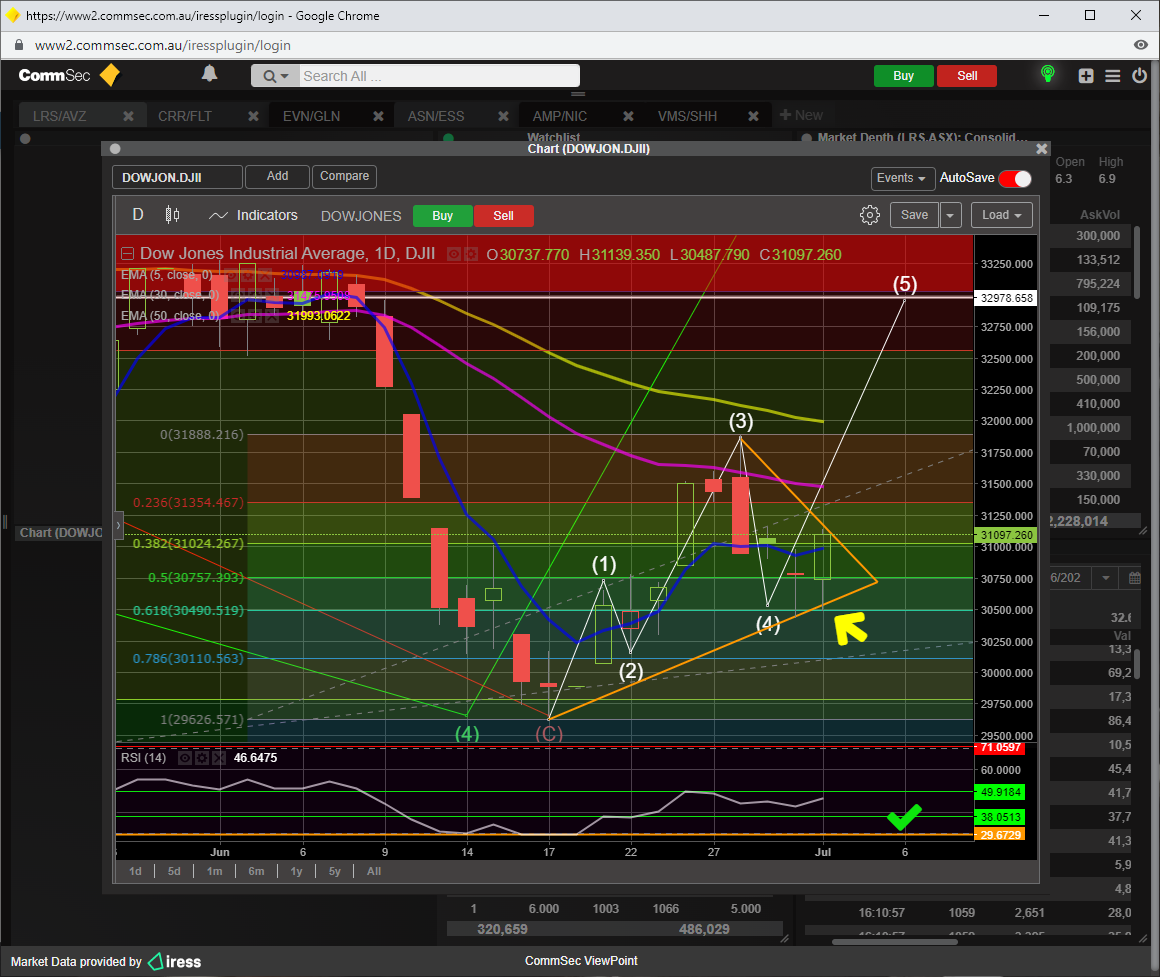Focus the Search All input field
The height and width of the screenshot is (977, 1160).
(x=439, y=76)
